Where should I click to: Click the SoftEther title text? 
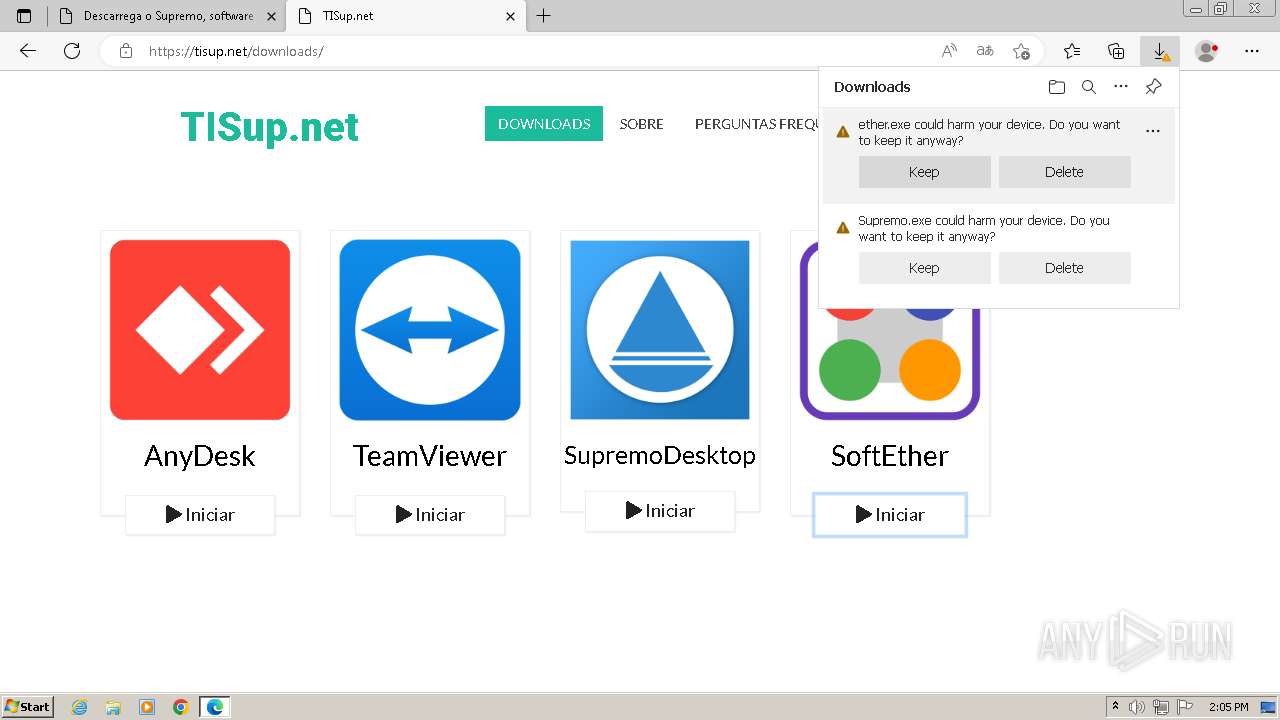[x=890, y=456]
